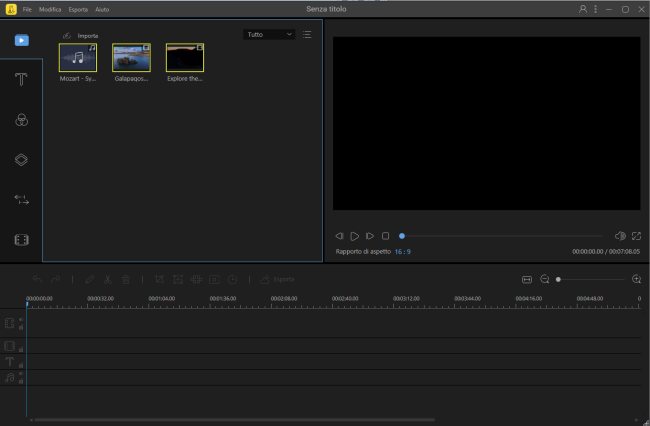Open the Transitions panel in sidebar
This screenshot has width=650, height=426.
coord(21,200)
